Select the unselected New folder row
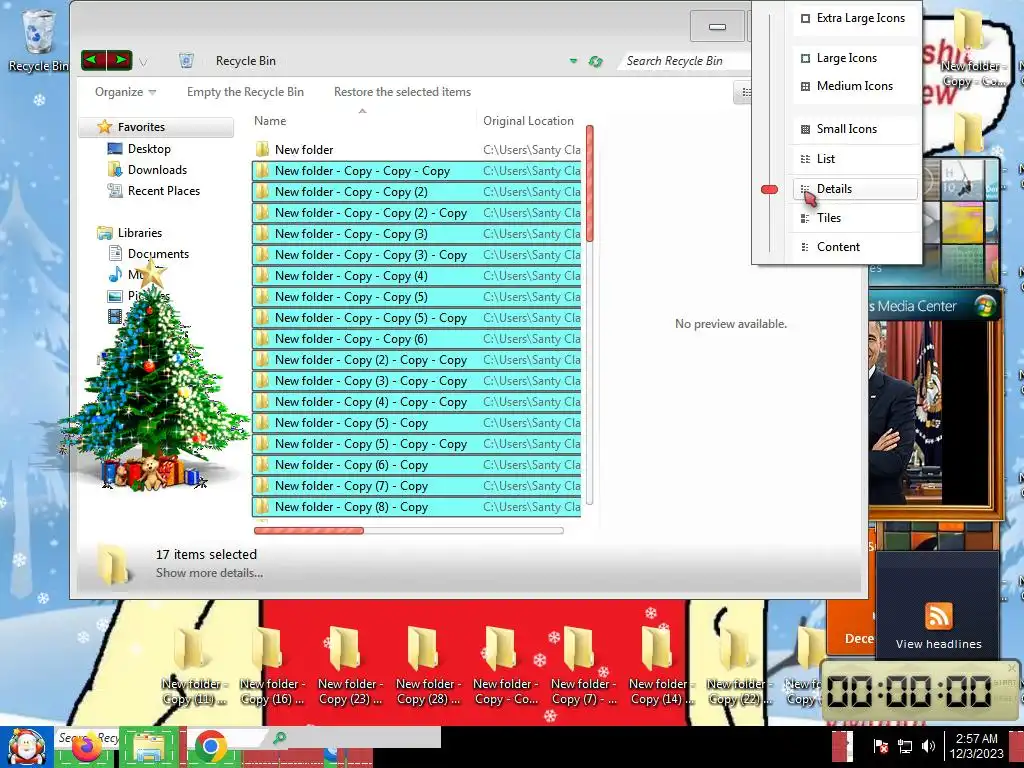Screen dimensions: 1024x768 click(416, 150)
